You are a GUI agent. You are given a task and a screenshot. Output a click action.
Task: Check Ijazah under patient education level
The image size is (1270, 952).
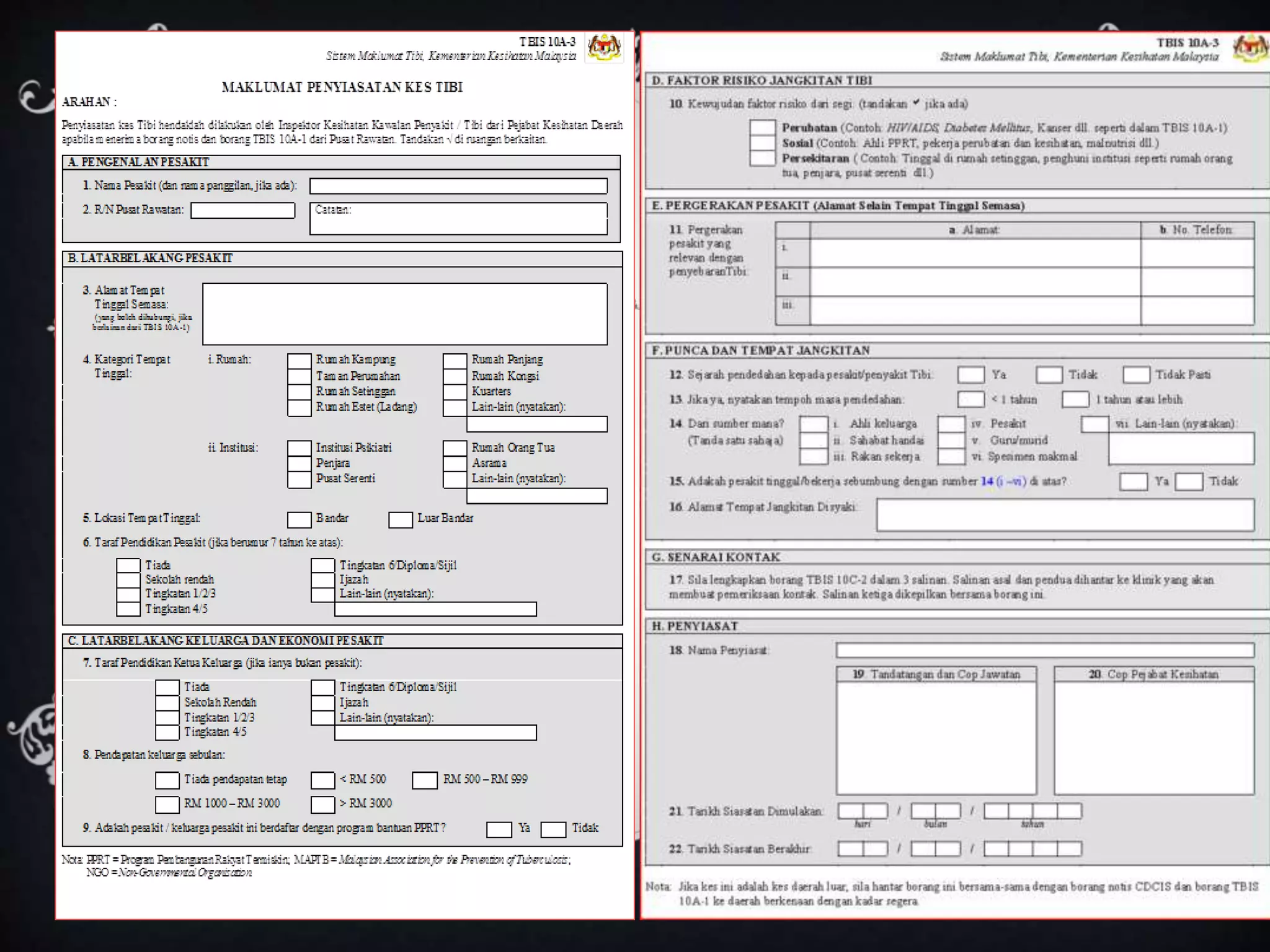pos(322,580)
